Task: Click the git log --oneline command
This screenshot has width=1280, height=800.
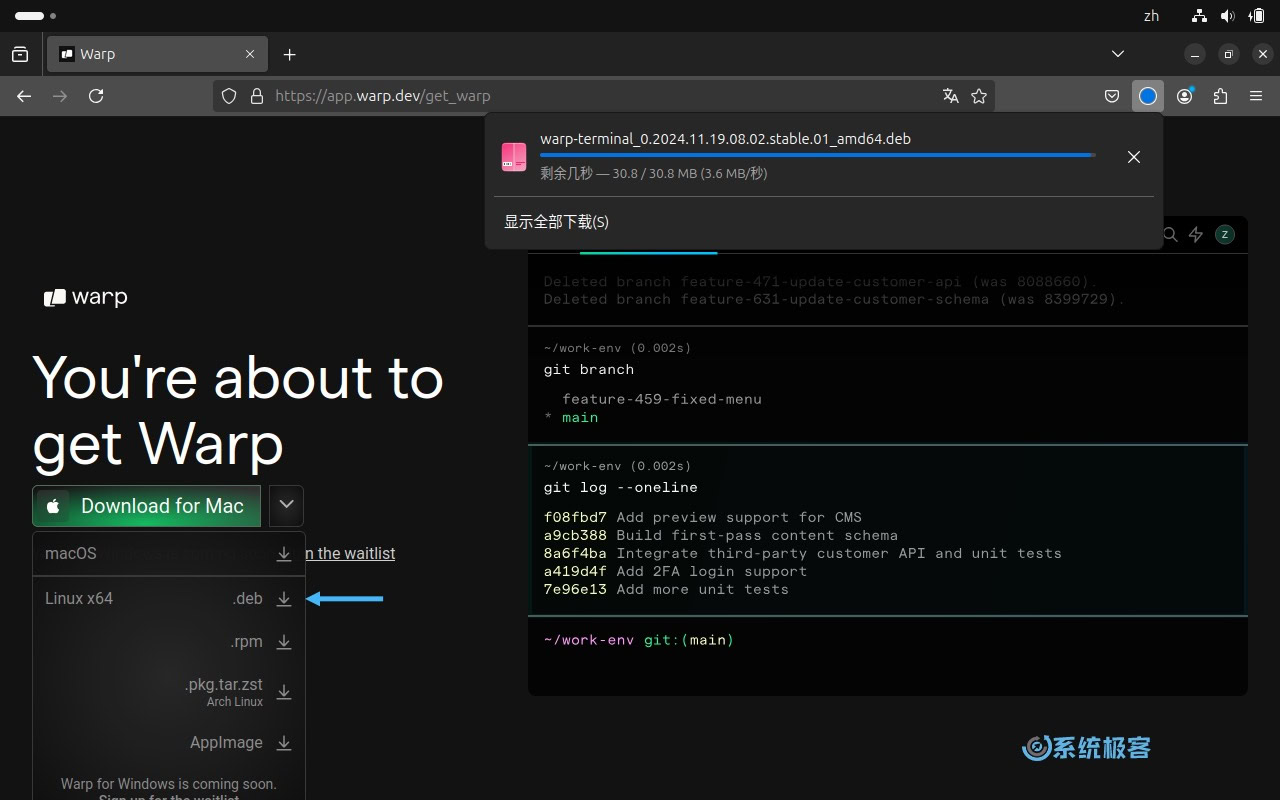Action: point(620,487)
